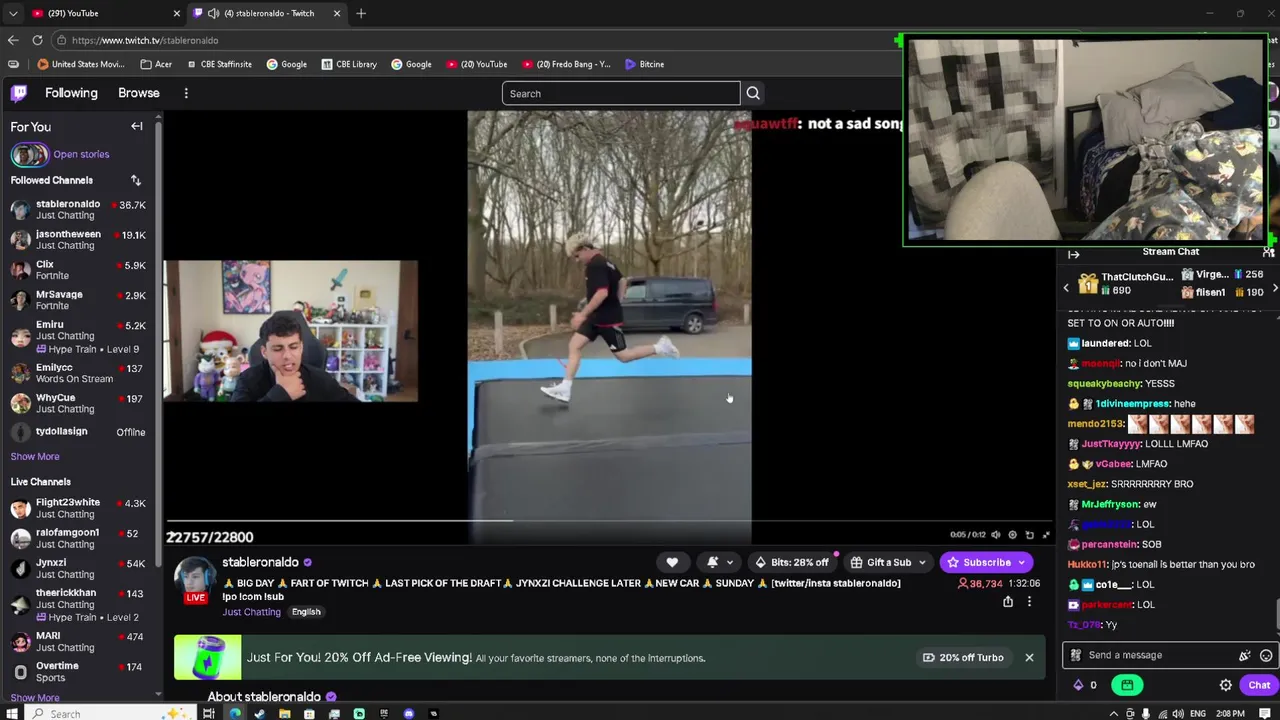Click the Twitch search field
This screenshot has height=720, width=1280.
621,93
